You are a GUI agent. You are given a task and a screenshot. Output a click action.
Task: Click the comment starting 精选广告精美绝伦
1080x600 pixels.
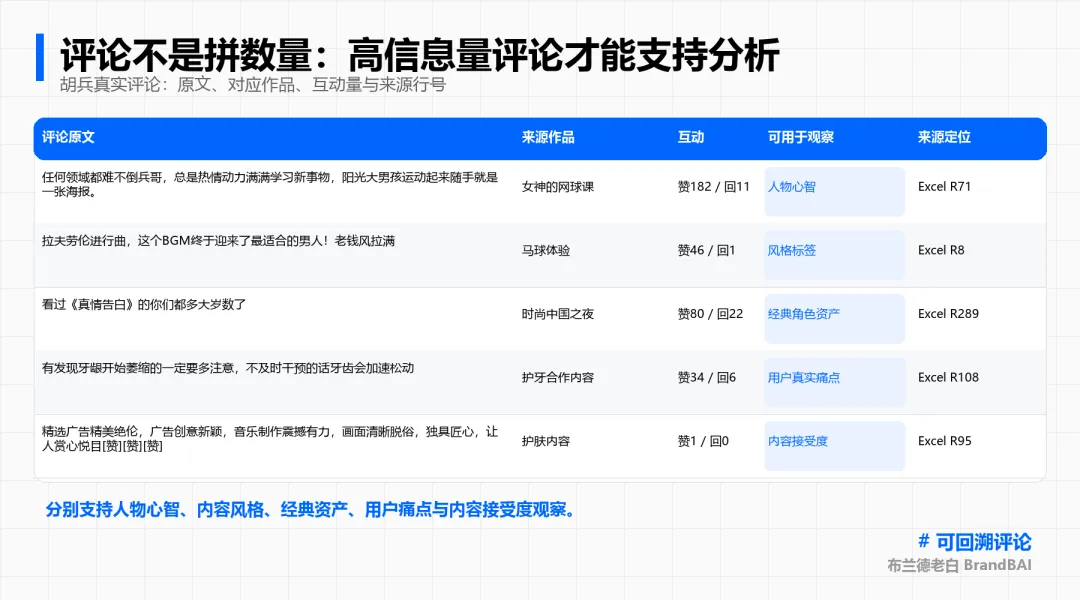[x=269, y=439]
